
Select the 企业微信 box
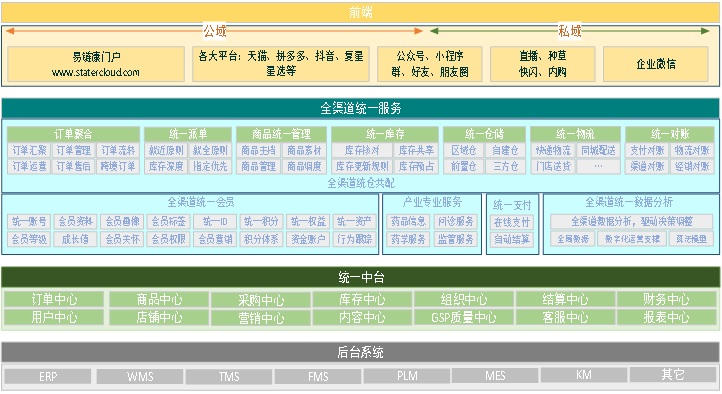click(x=656, y=64)
